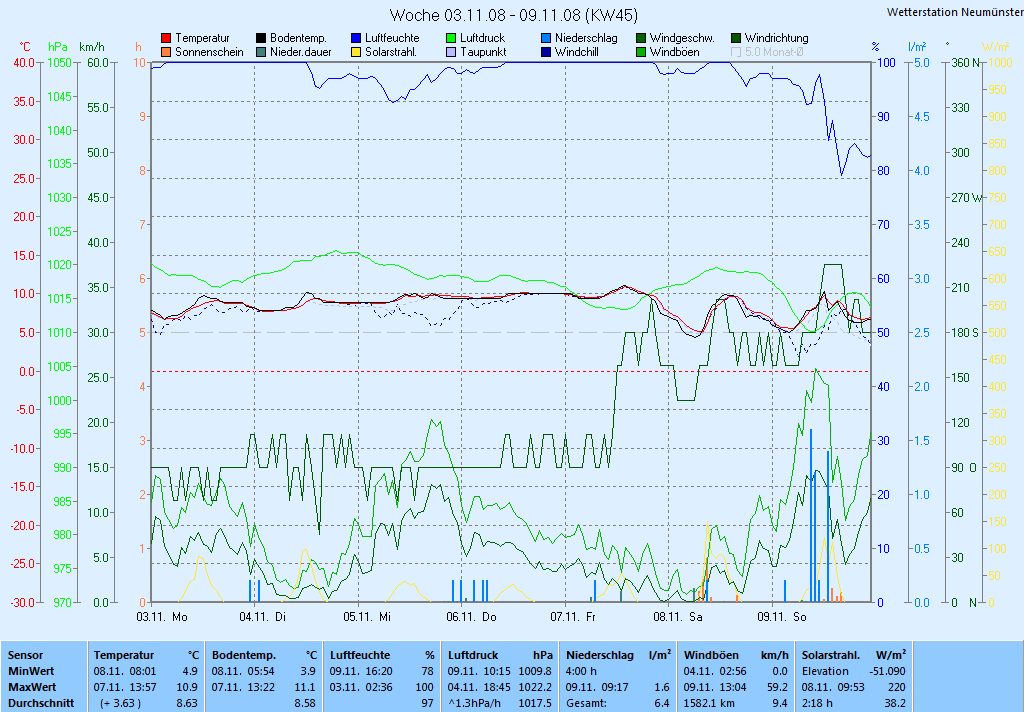
Task: Click the Windböen legend label
Action: coord(674,52)
